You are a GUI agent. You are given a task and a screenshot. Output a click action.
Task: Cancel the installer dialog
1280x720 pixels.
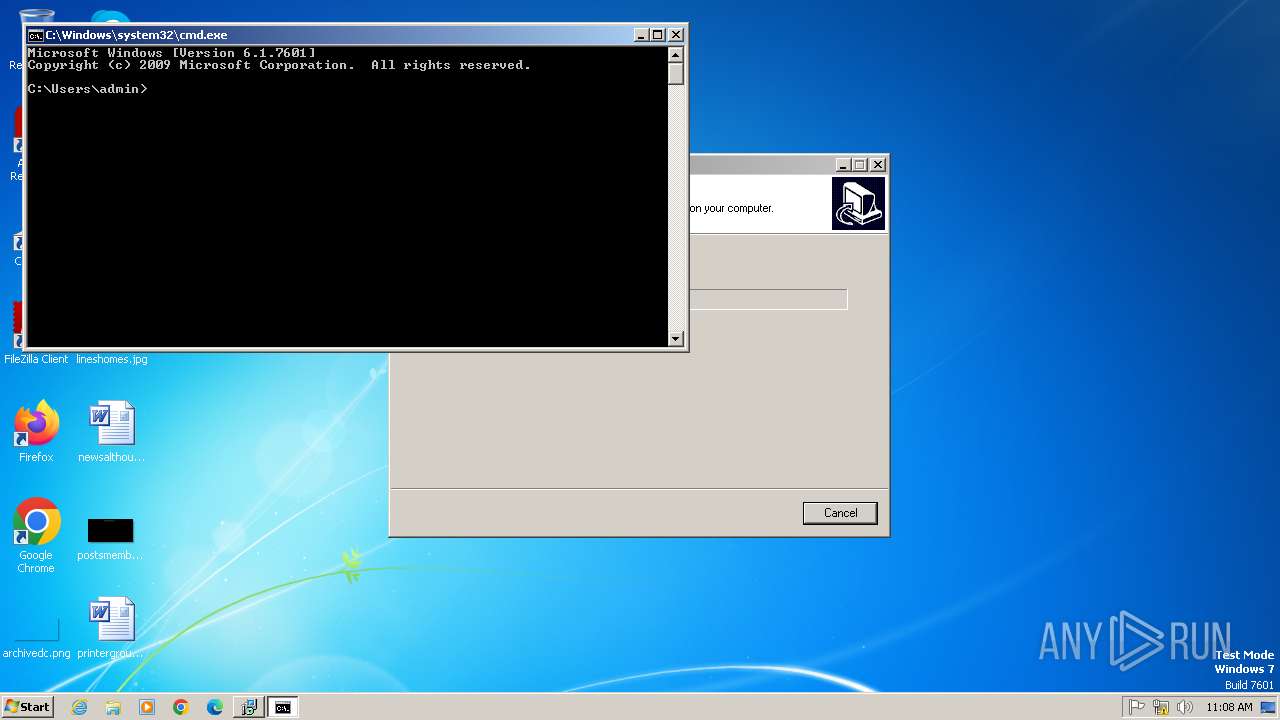point(840,513)
